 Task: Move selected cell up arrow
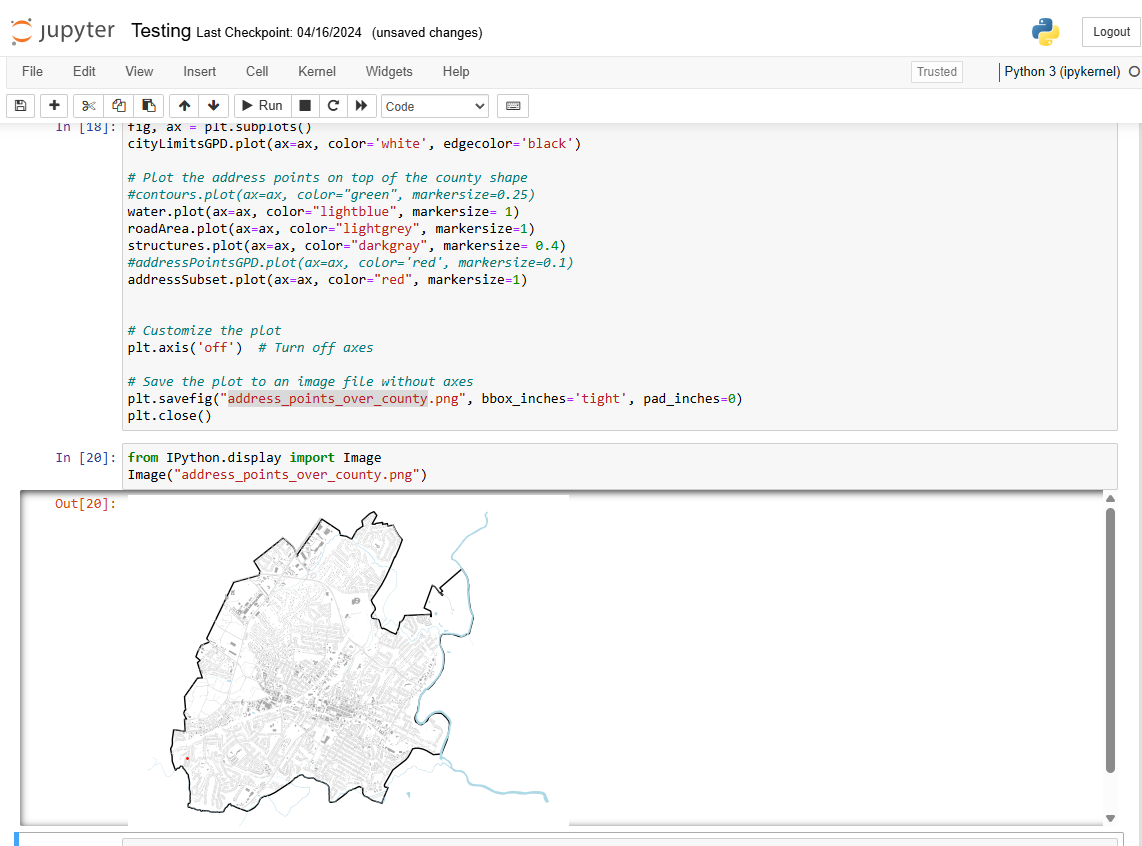[x=184, y=106]
